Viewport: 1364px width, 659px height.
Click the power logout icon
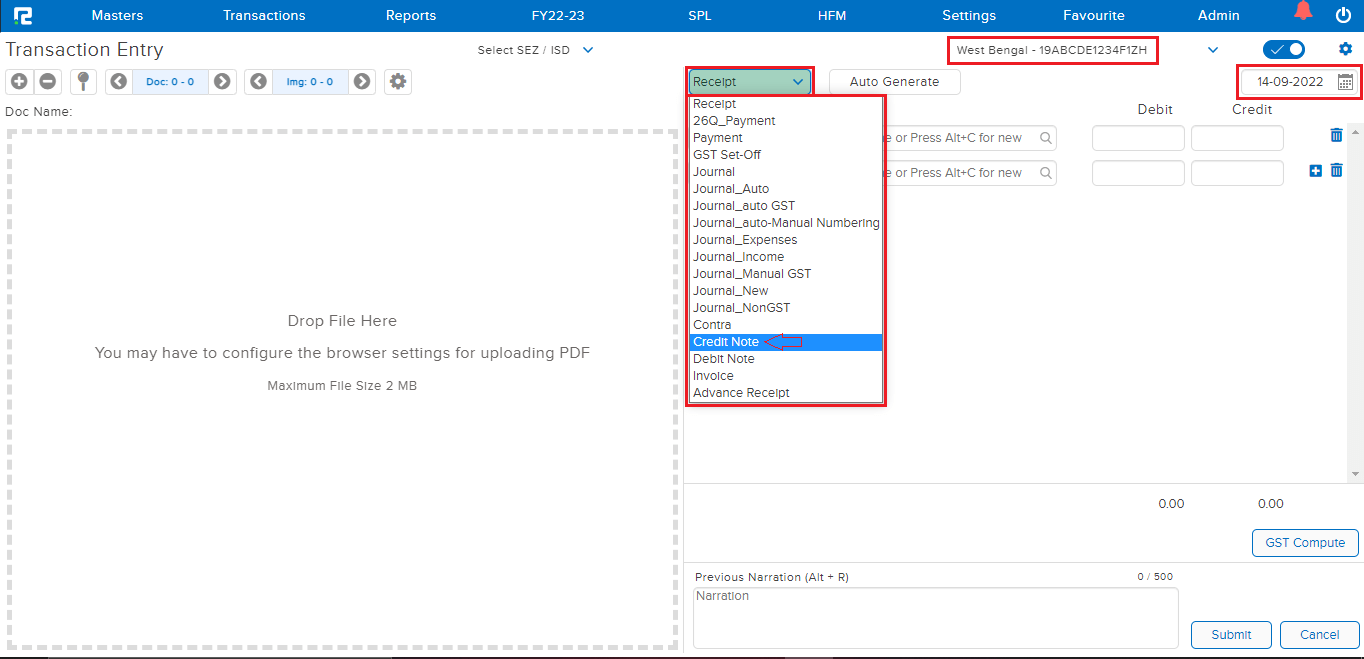point(1343,15)
